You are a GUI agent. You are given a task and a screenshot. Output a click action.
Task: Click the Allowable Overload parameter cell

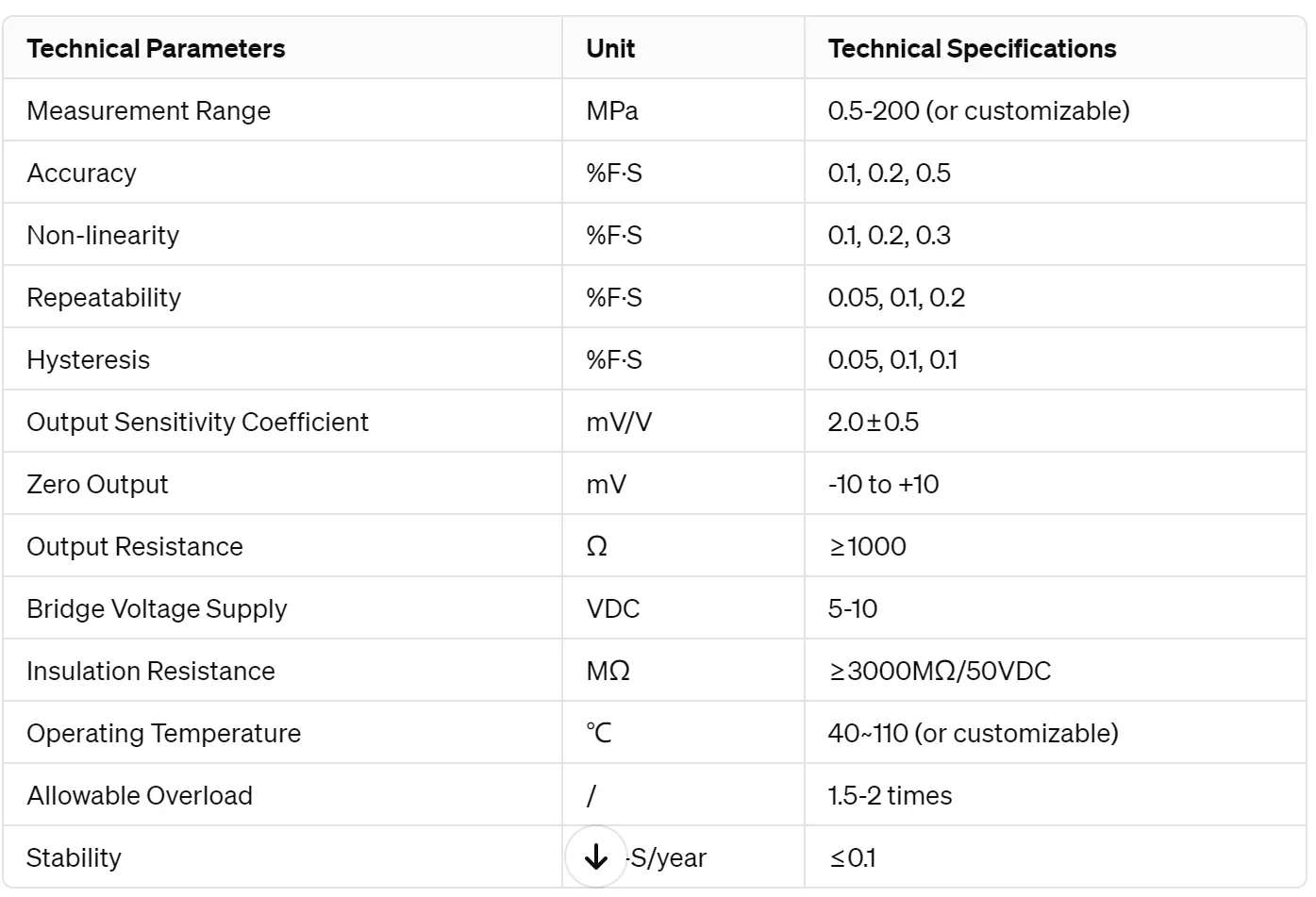pyautogui.click(x=282, y=795)
